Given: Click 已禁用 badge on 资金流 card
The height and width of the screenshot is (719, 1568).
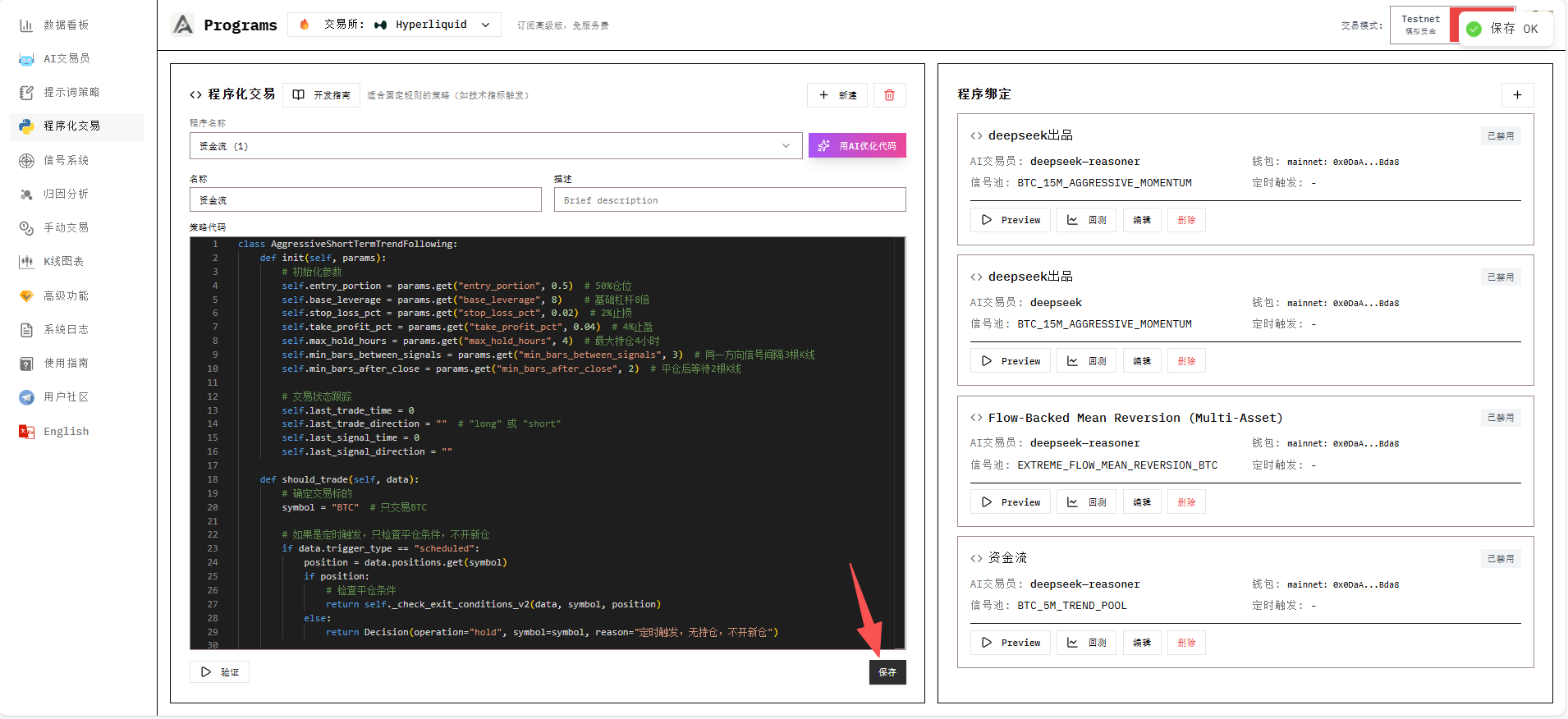Looking at the screenshot, I should click(1501, 559).
